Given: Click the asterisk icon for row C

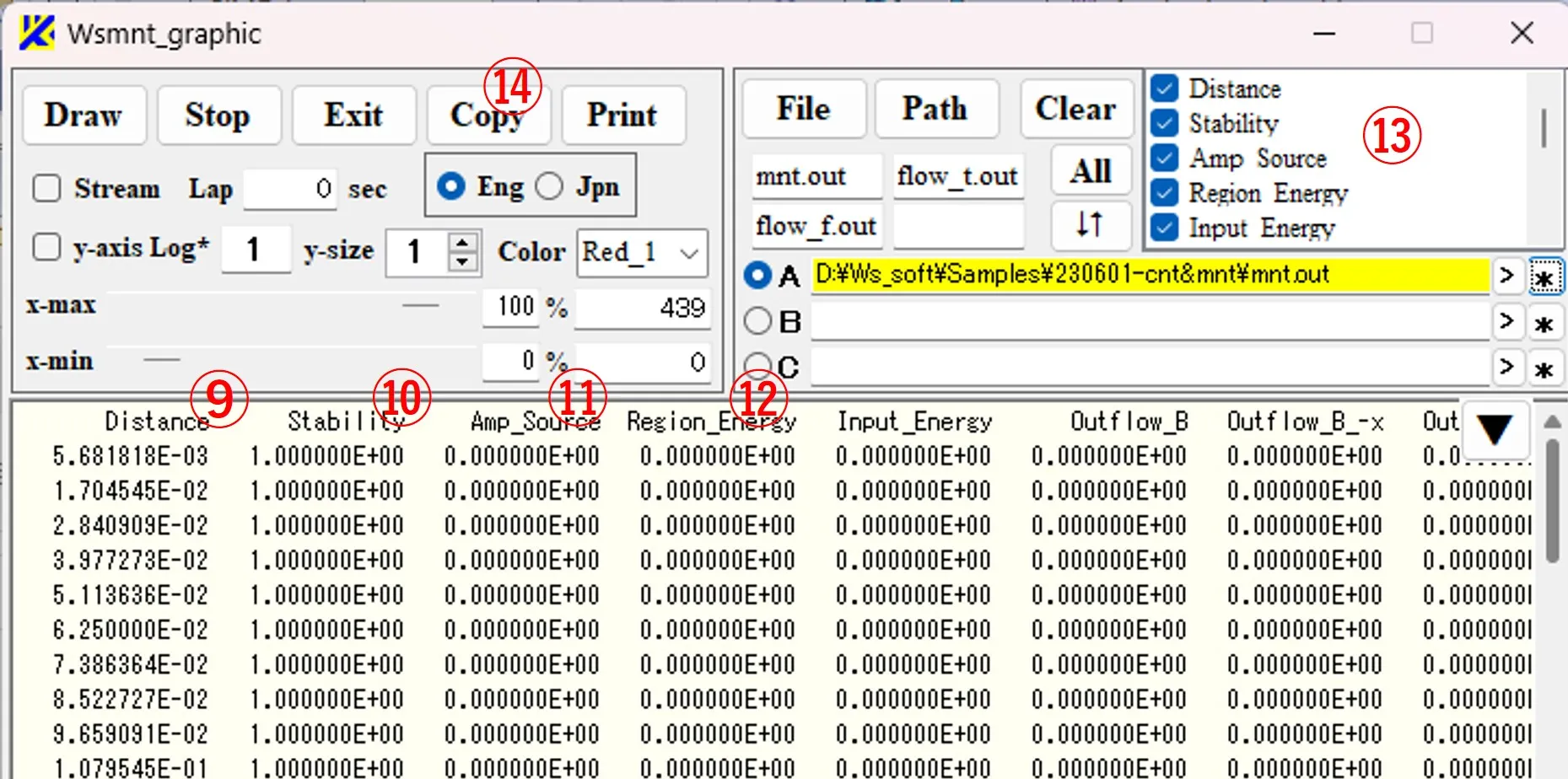Looking at the screenshot, I should (x=1545, y=368).
